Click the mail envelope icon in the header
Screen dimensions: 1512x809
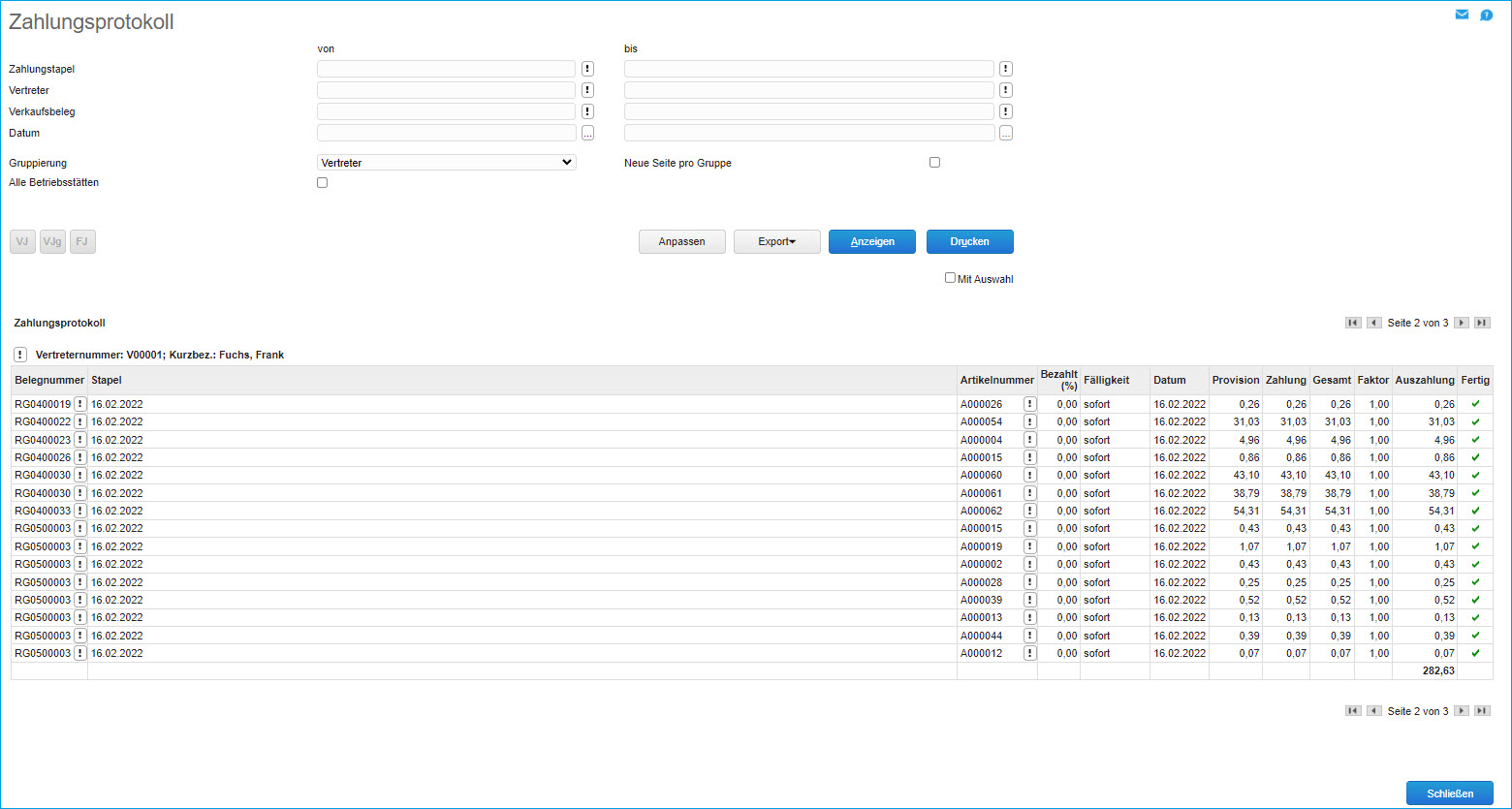coord(1462,15)
